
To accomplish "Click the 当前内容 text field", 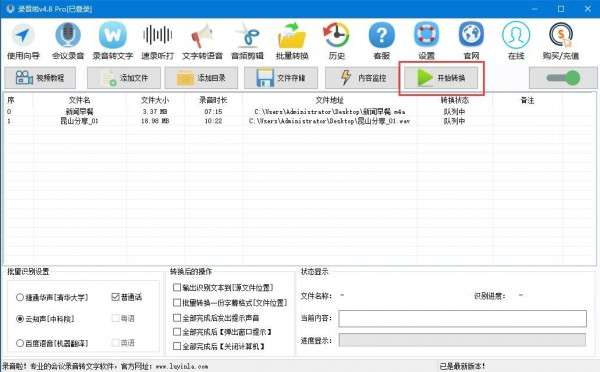I will (462, 318).
